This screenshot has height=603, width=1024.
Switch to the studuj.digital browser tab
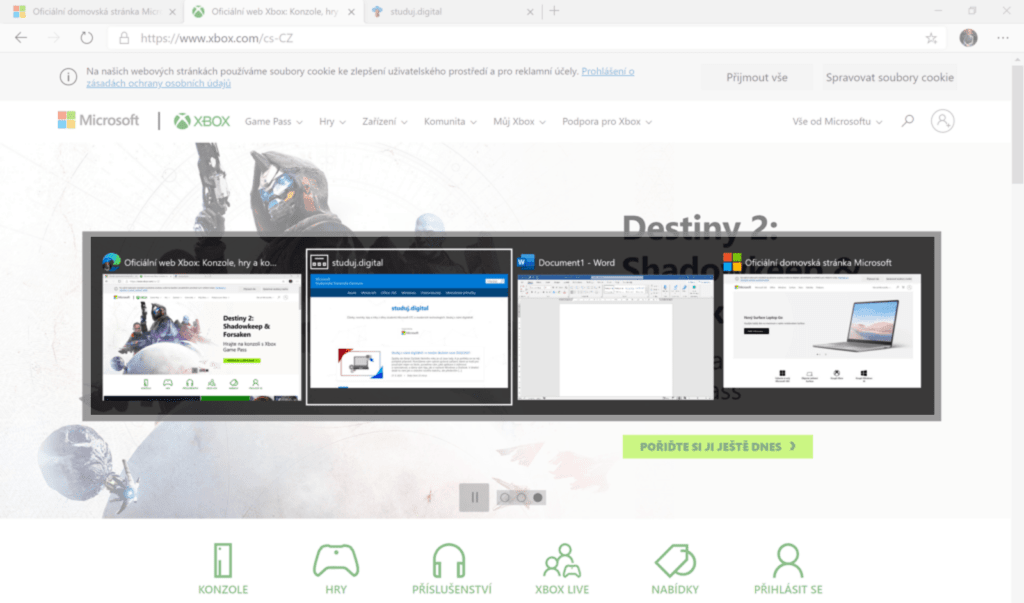coord(450,11)
